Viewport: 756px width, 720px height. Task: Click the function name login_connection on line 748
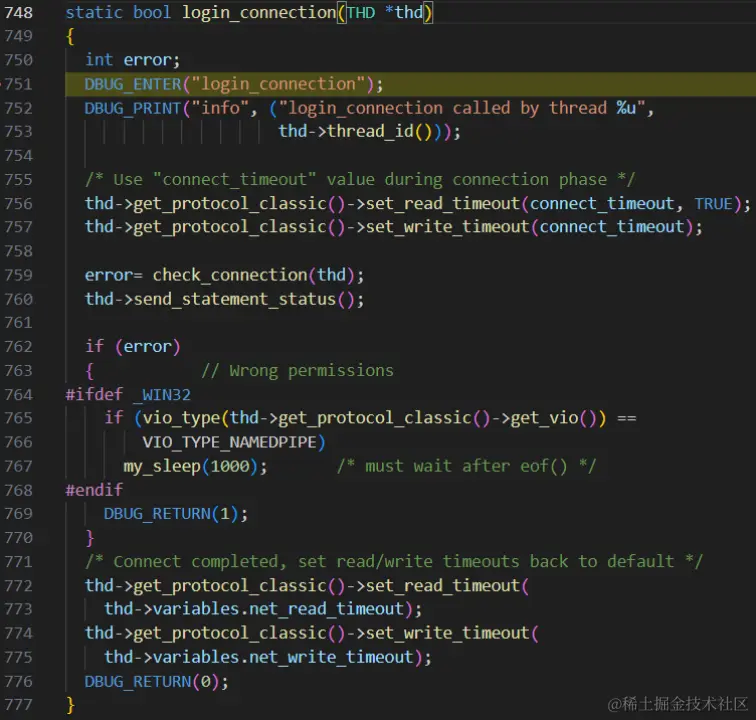258,12
